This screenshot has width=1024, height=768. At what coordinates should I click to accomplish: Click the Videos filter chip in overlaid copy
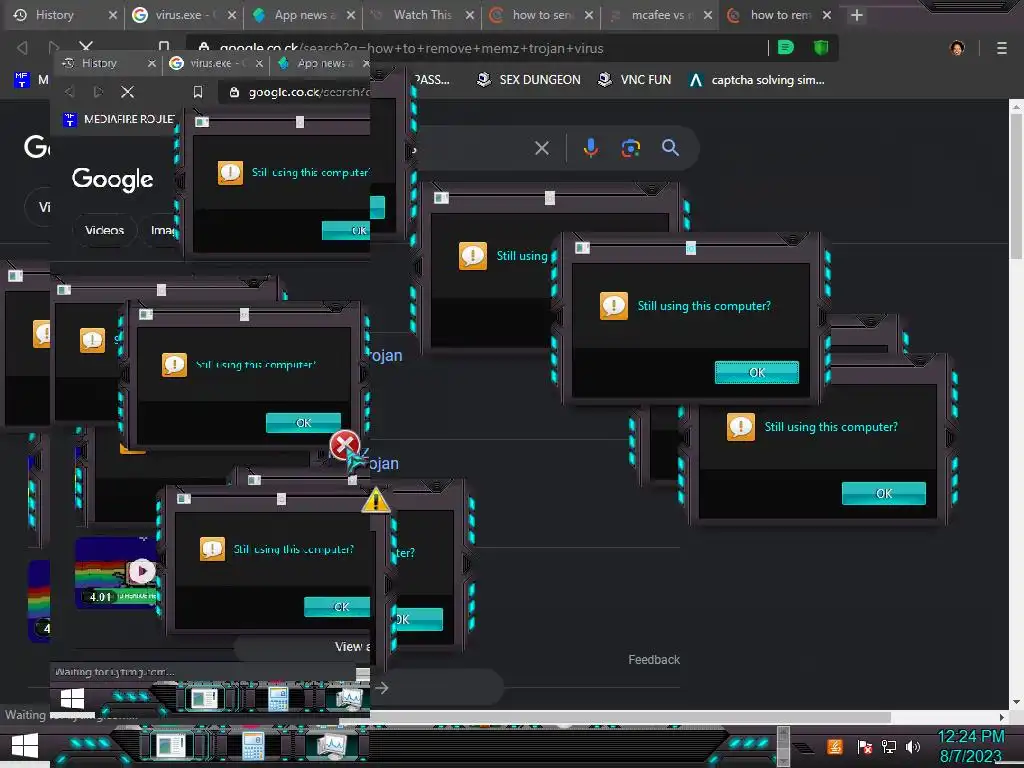104,230
